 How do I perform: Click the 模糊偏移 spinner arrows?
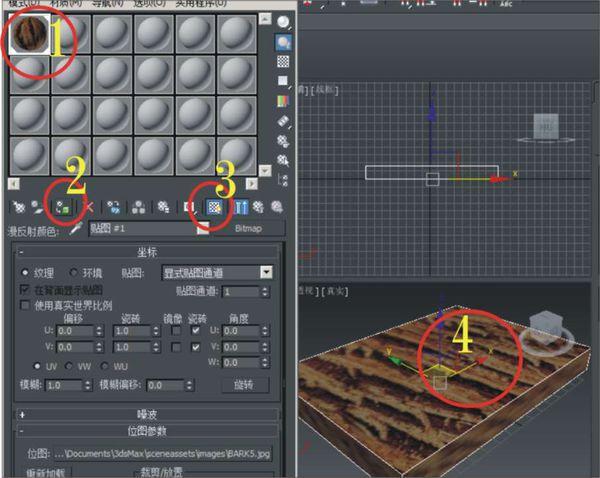click(x=189, y=385)
